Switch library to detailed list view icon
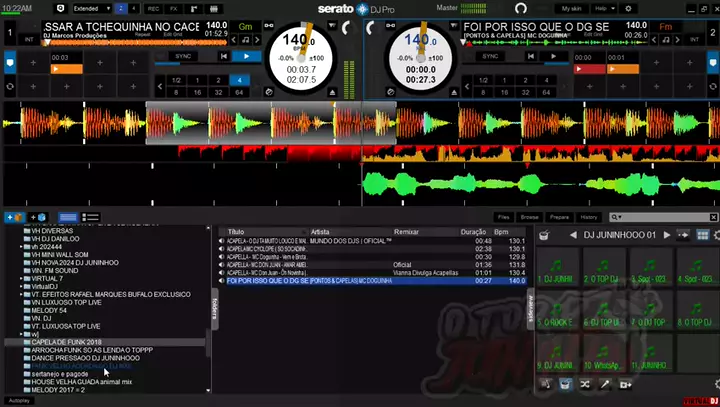The height and width of the screenshot is (407, 720). click(x=90, y=217)
